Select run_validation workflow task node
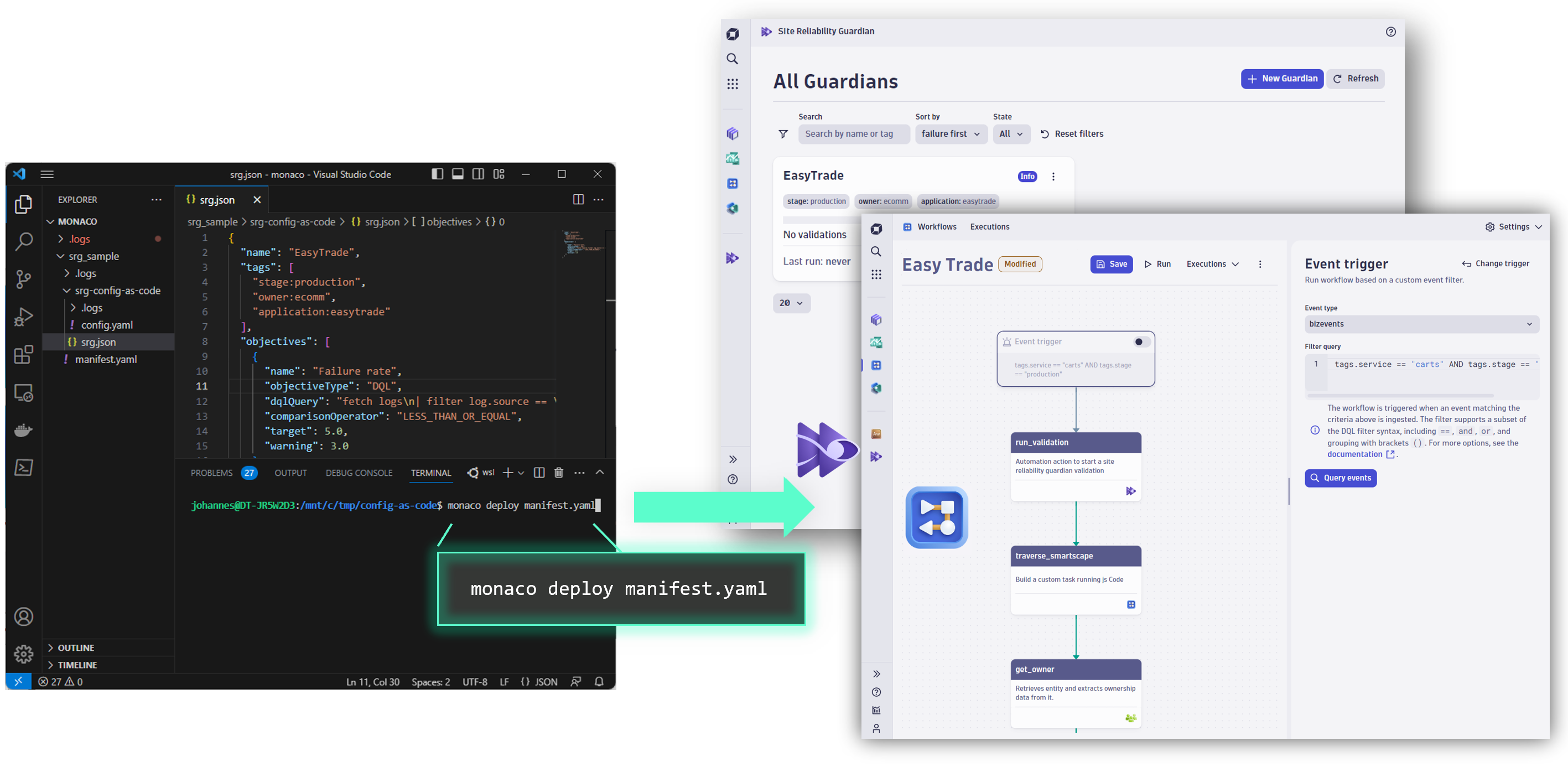Screen dimensions: 1568x777 [1076, 467]
